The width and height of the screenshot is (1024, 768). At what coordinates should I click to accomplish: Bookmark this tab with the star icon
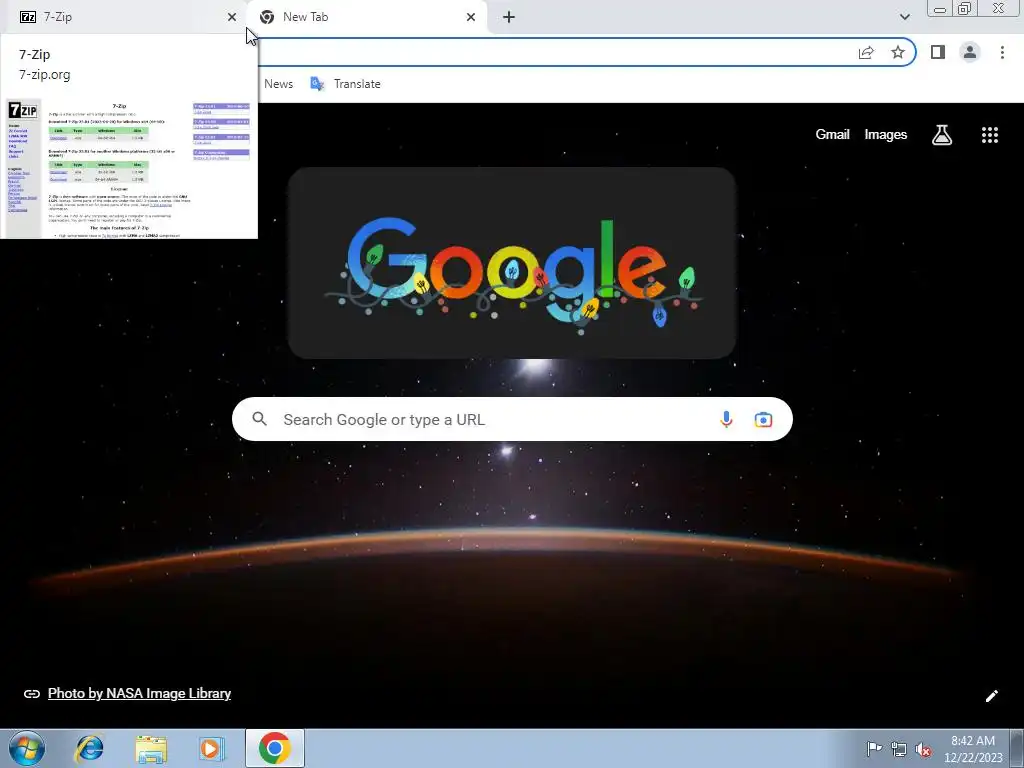pyautogui.click(x=898, y=52)
